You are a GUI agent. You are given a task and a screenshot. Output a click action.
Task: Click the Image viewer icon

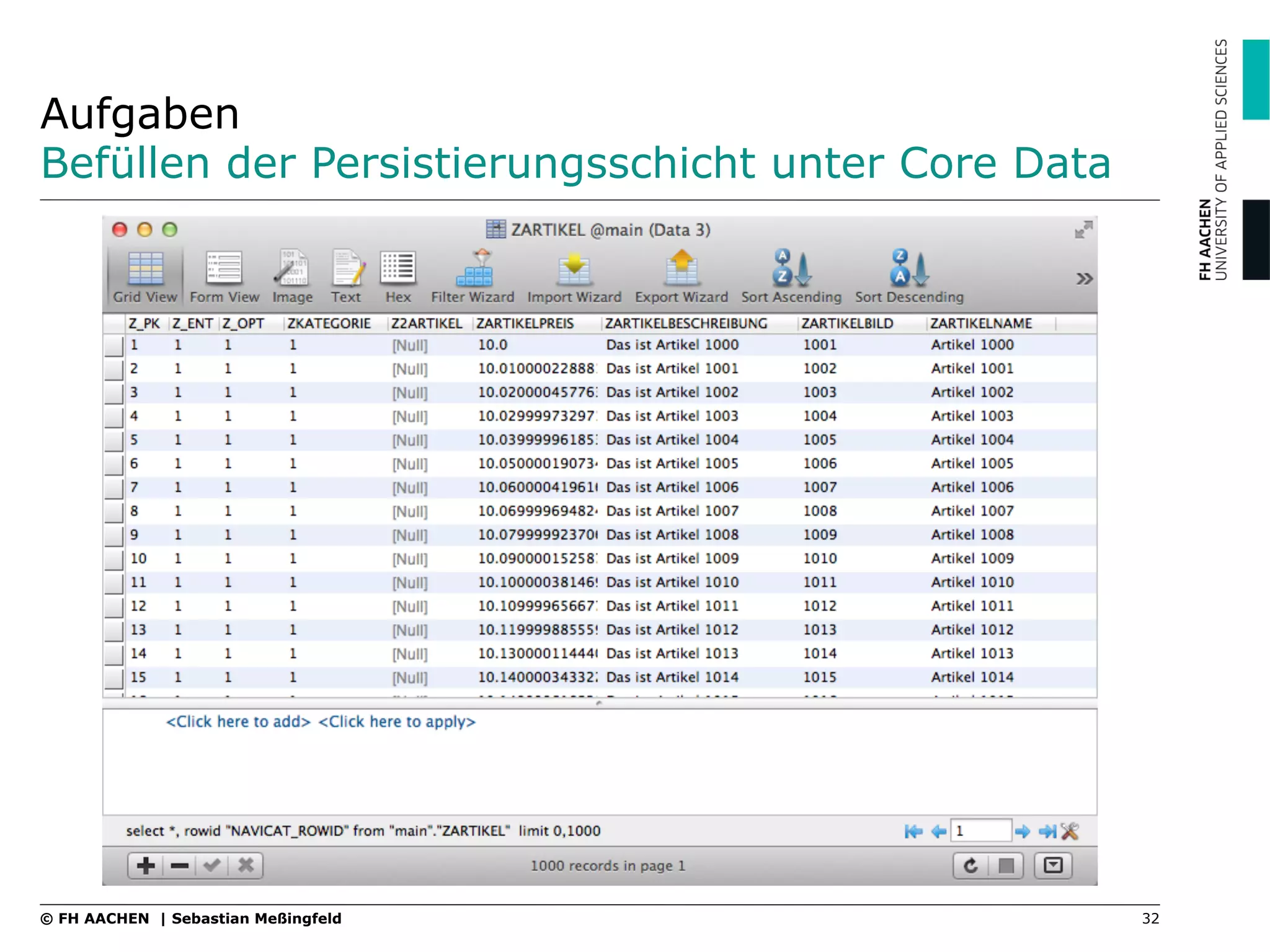(293, 277)
